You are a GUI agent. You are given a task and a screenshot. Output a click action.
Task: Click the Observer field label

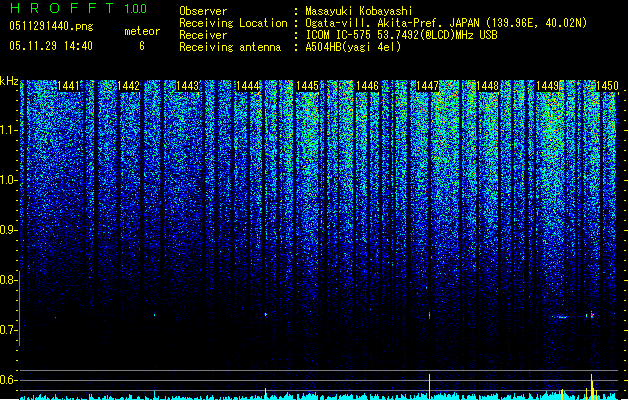click(x=203, y=11)
